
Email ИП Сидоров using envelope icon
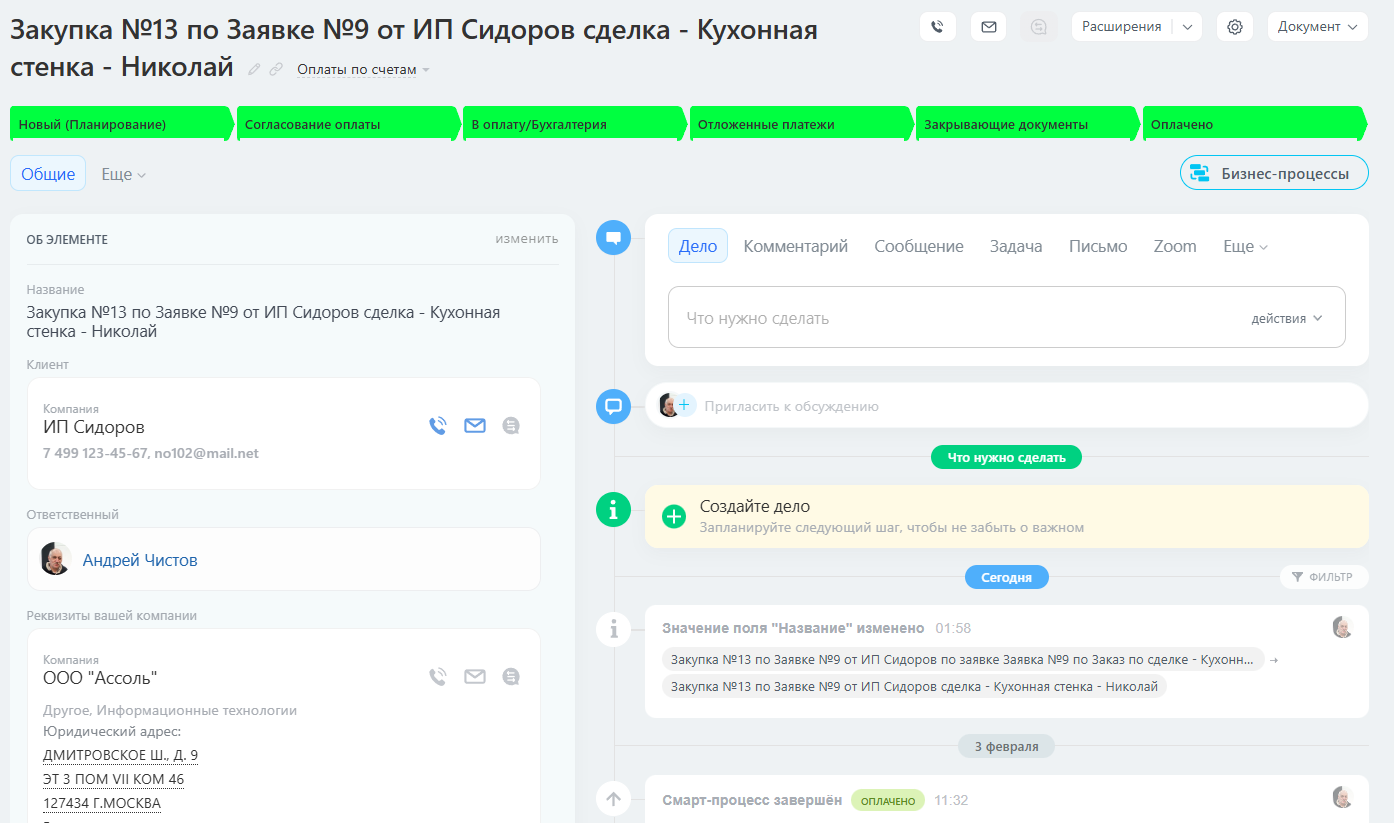tap(474, 426)
